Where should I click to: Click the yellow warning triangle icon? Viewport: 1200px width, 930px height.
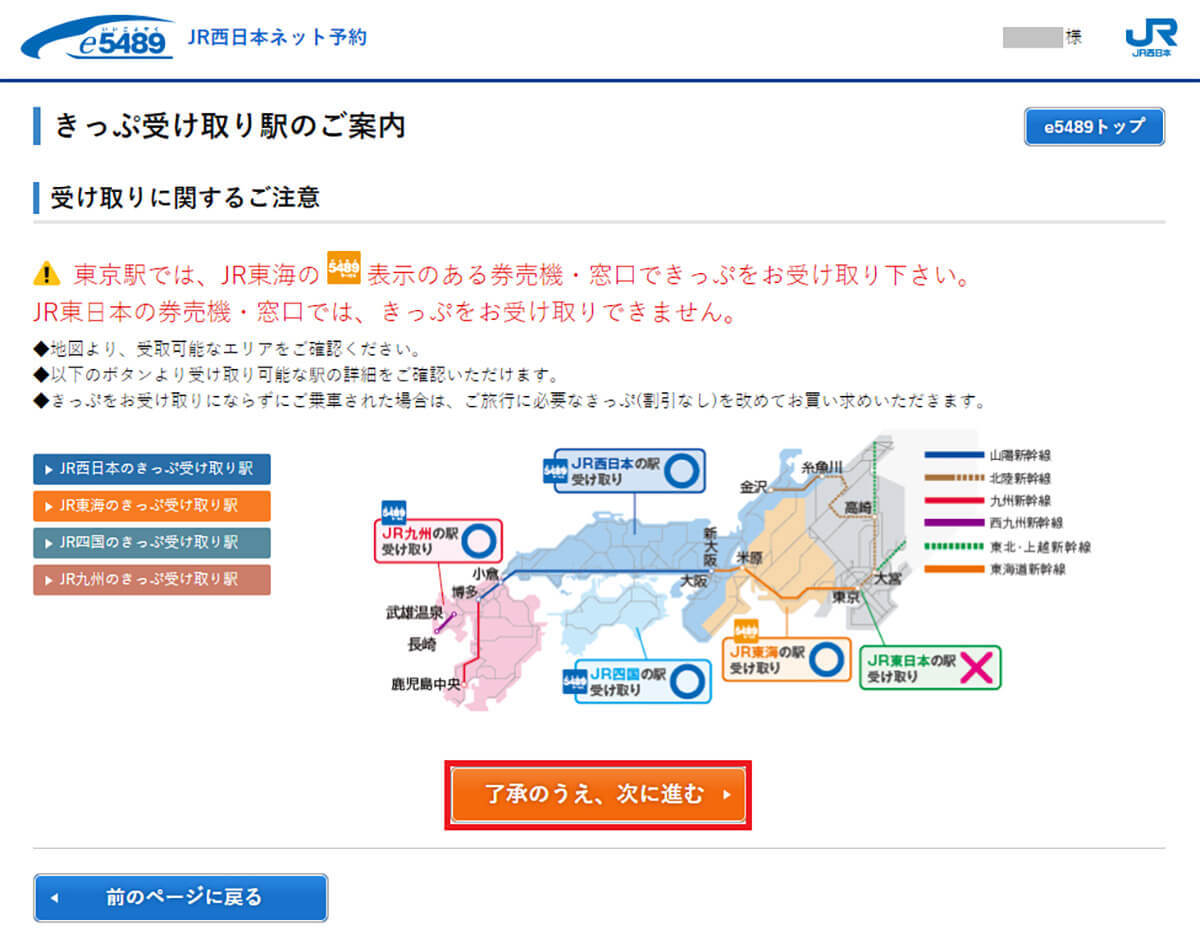coord(47,273)
